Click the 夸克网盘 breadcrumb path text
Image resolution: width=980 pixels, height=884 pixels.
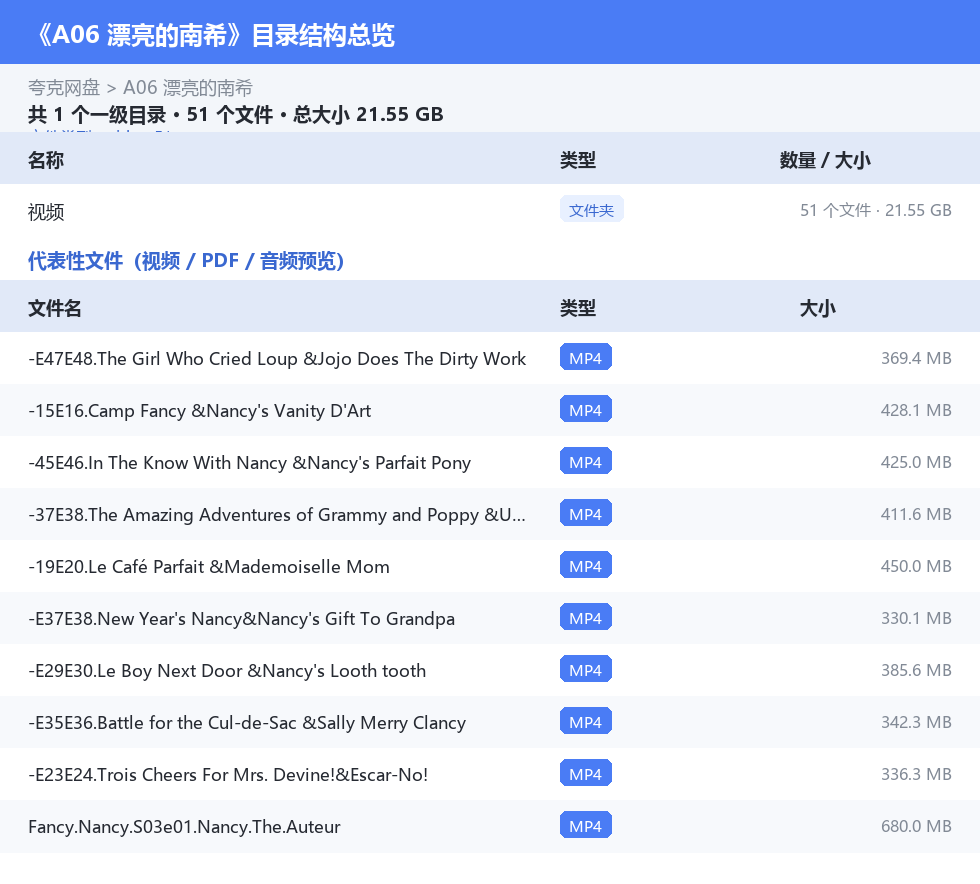141,88
